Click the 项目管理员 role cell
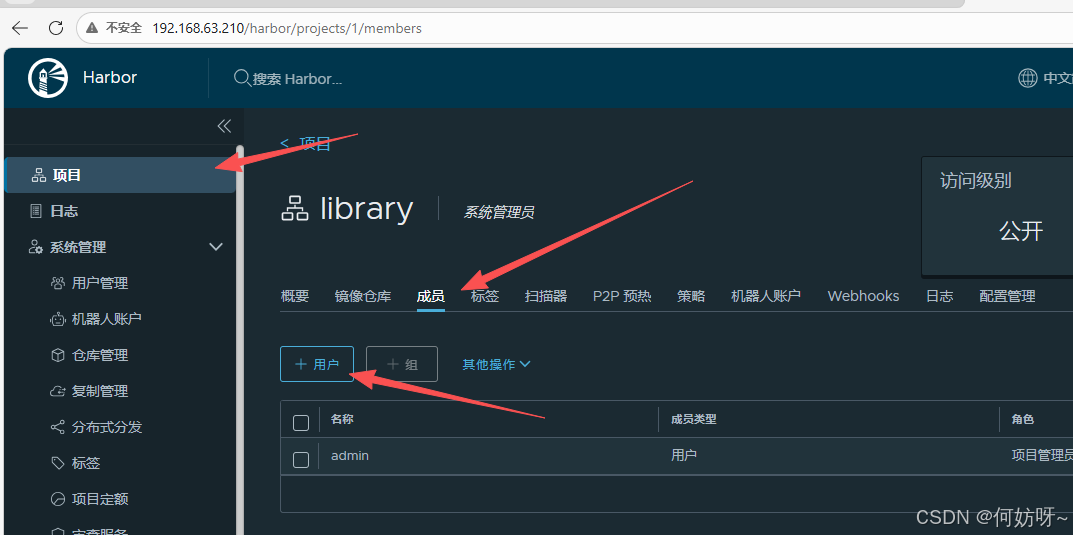 1042,455
